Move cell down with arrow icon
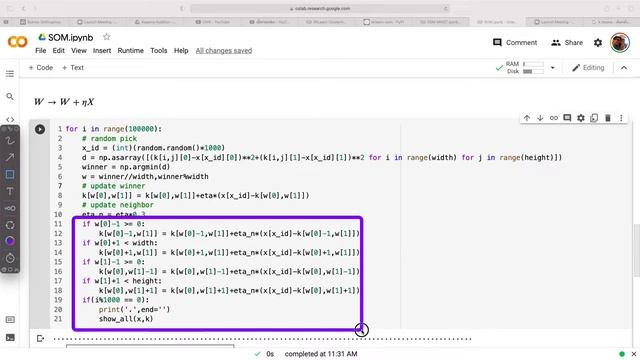Screen dimensions: 640x360 tap(540, 118)
